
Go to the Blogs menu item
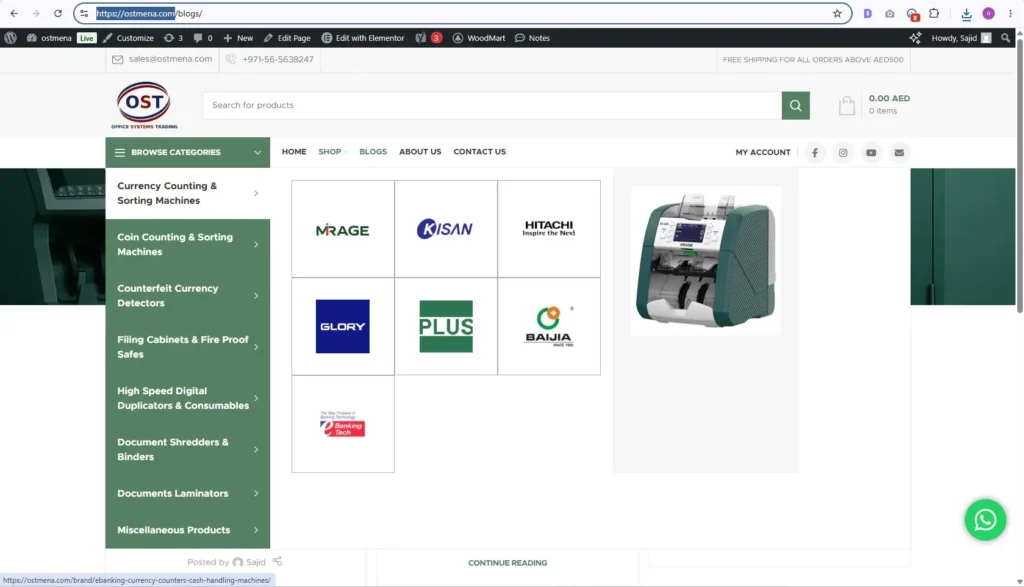click(373, 151)
